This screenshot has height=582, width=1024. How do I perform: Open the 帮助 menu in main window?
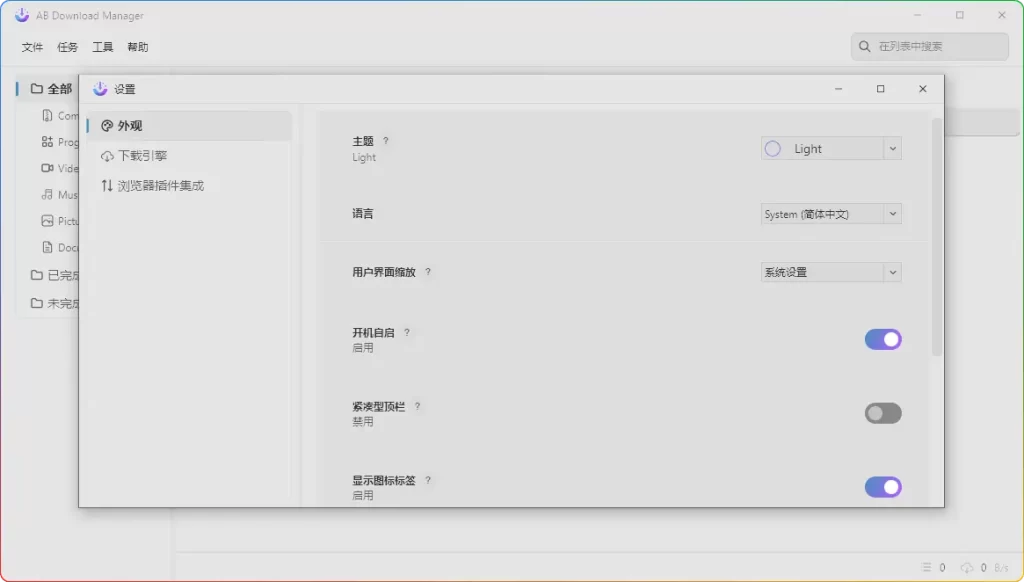[138, 47]
